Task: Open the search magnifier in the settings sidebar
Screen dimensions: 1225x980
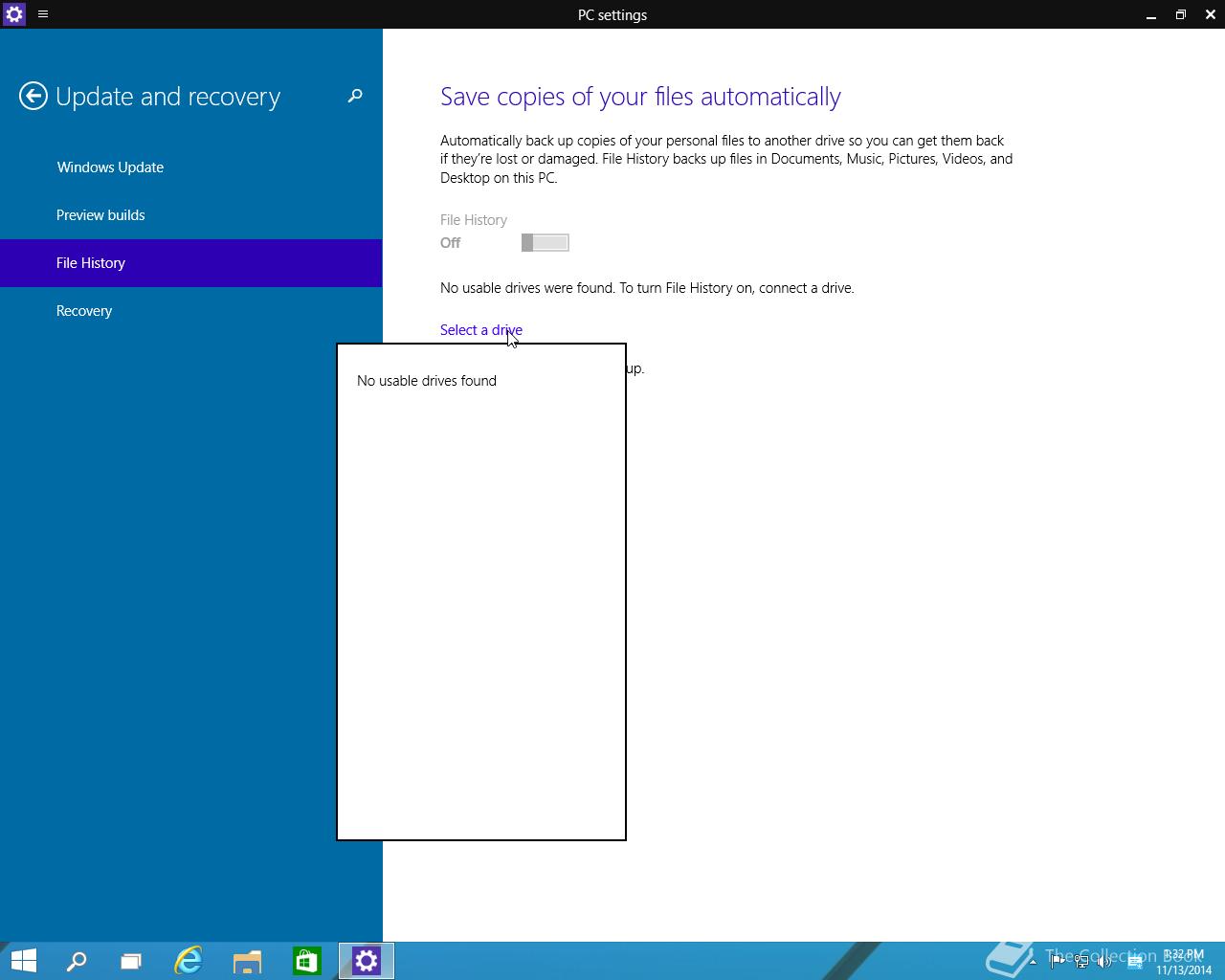Action: 355,96
